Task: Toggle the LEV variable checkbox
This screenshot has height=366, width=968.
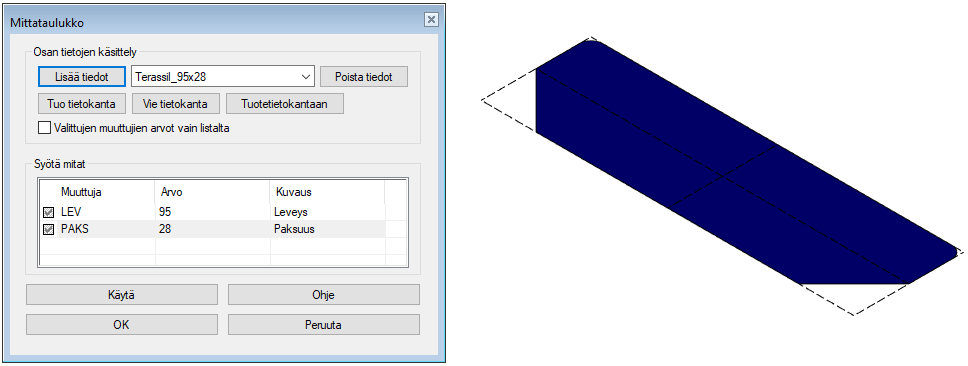Action: [48, 212]
